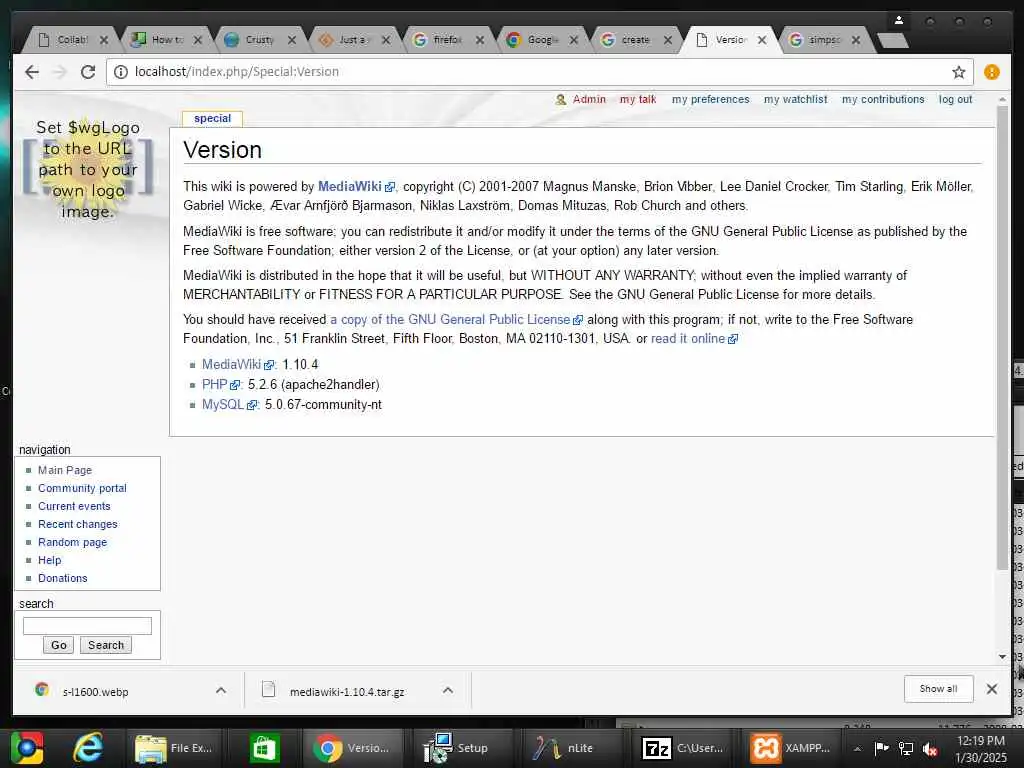Image resolution: width=1024 pixels, height=768 pixels.
Task: Open my preferences
Action: 711,99
